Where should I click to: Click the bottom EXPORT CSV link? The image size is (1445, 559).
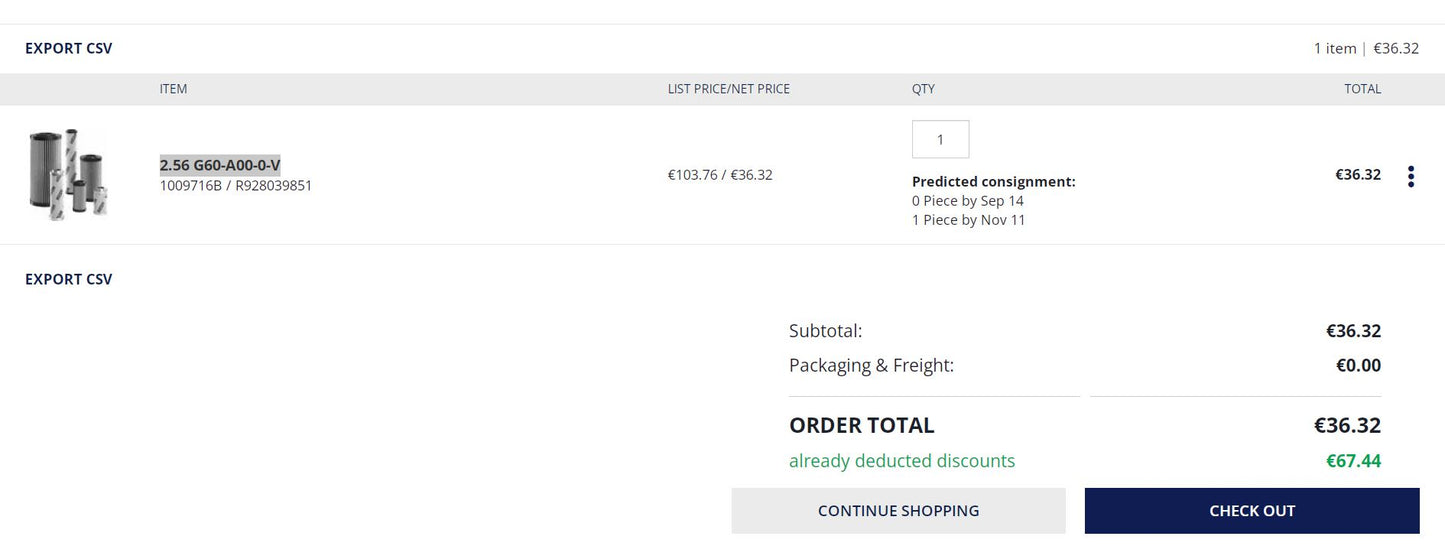point(69,279)
